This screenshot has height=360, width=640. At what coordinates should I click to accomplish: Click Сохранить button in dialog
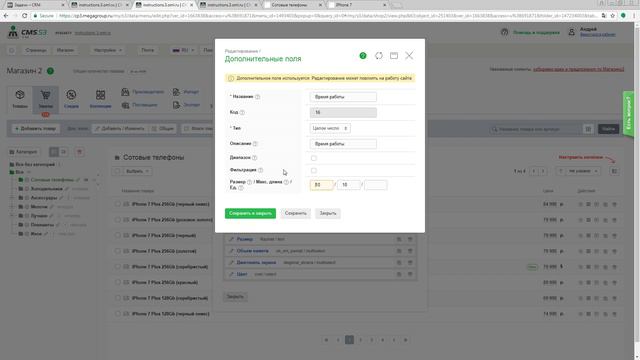click(296, 213)
